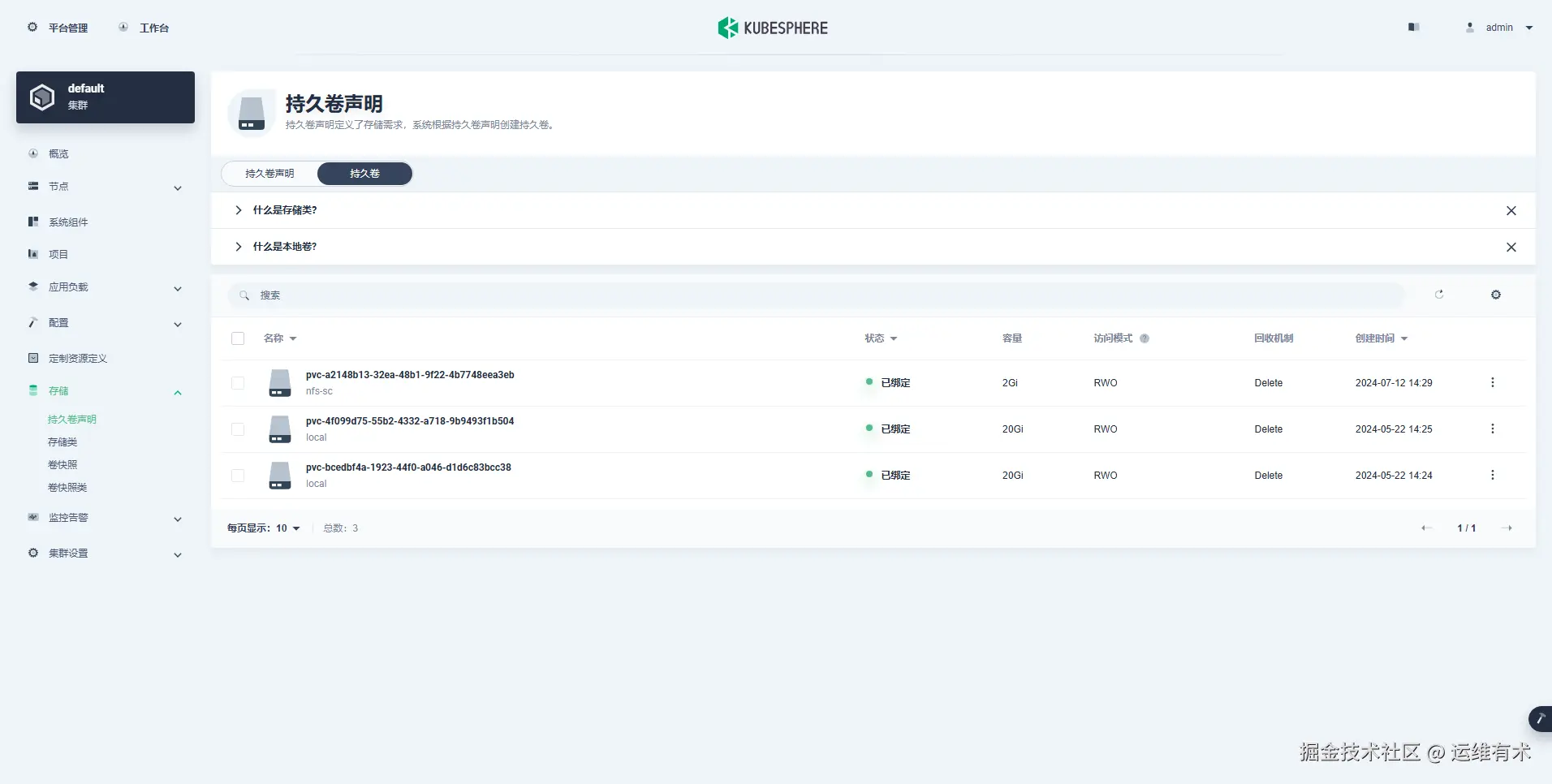Click volume icon for pvc-4f099d75 row
This screenshot has width=1552, height=784.
point(280,429)
